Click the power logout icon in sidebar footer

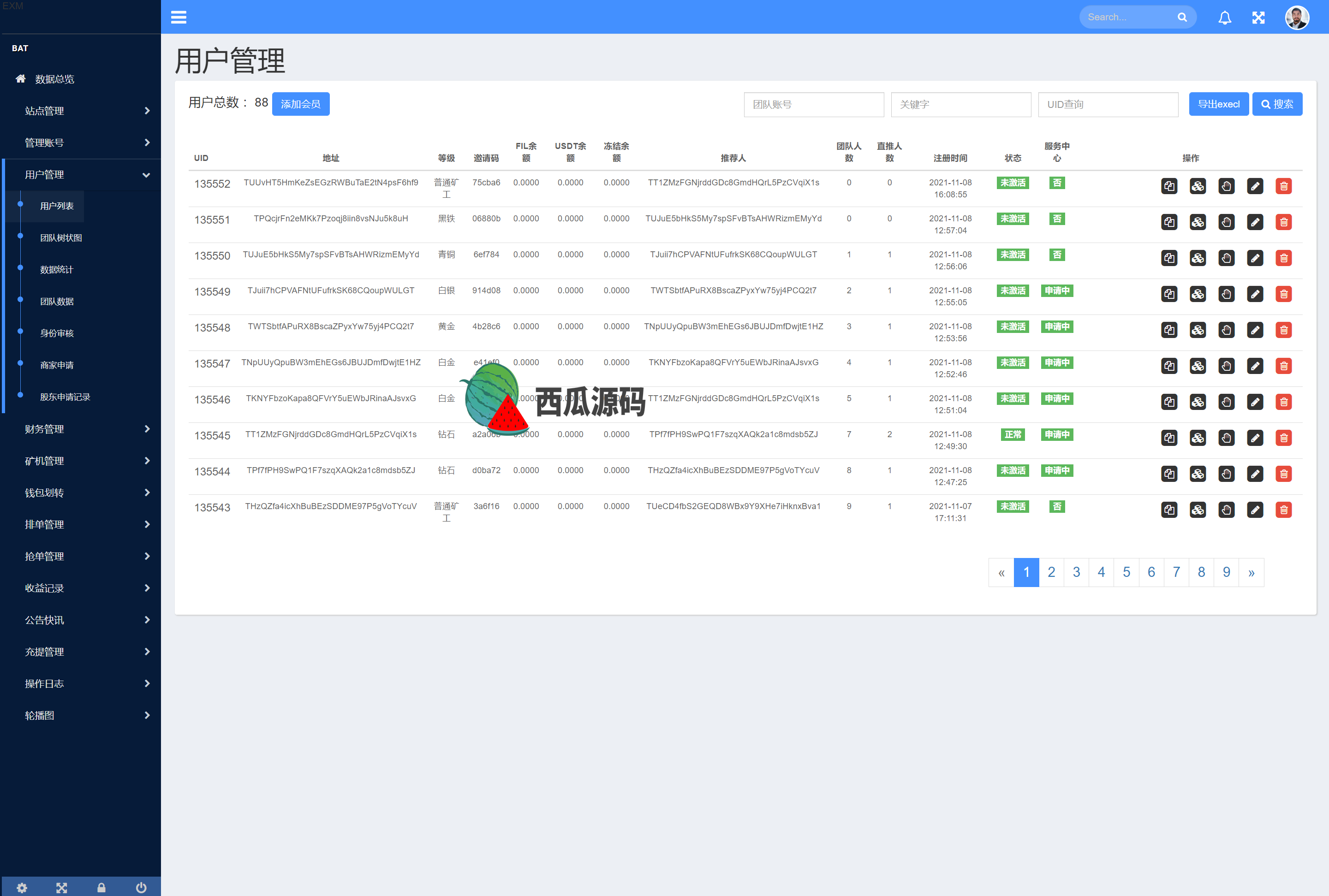click(141, 887)
